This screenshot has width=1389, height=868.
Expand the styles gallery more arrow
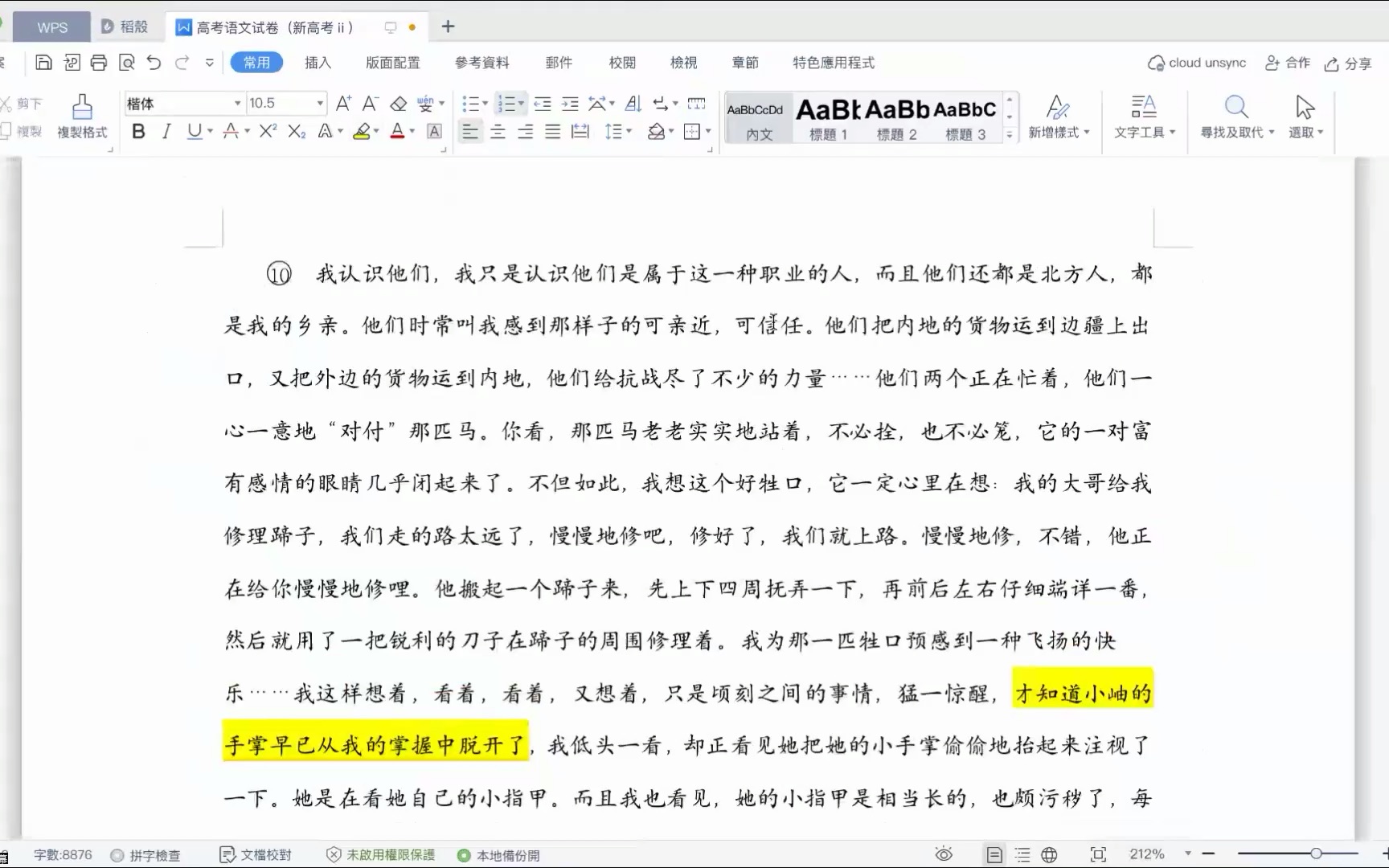(x=1010, y=135)
